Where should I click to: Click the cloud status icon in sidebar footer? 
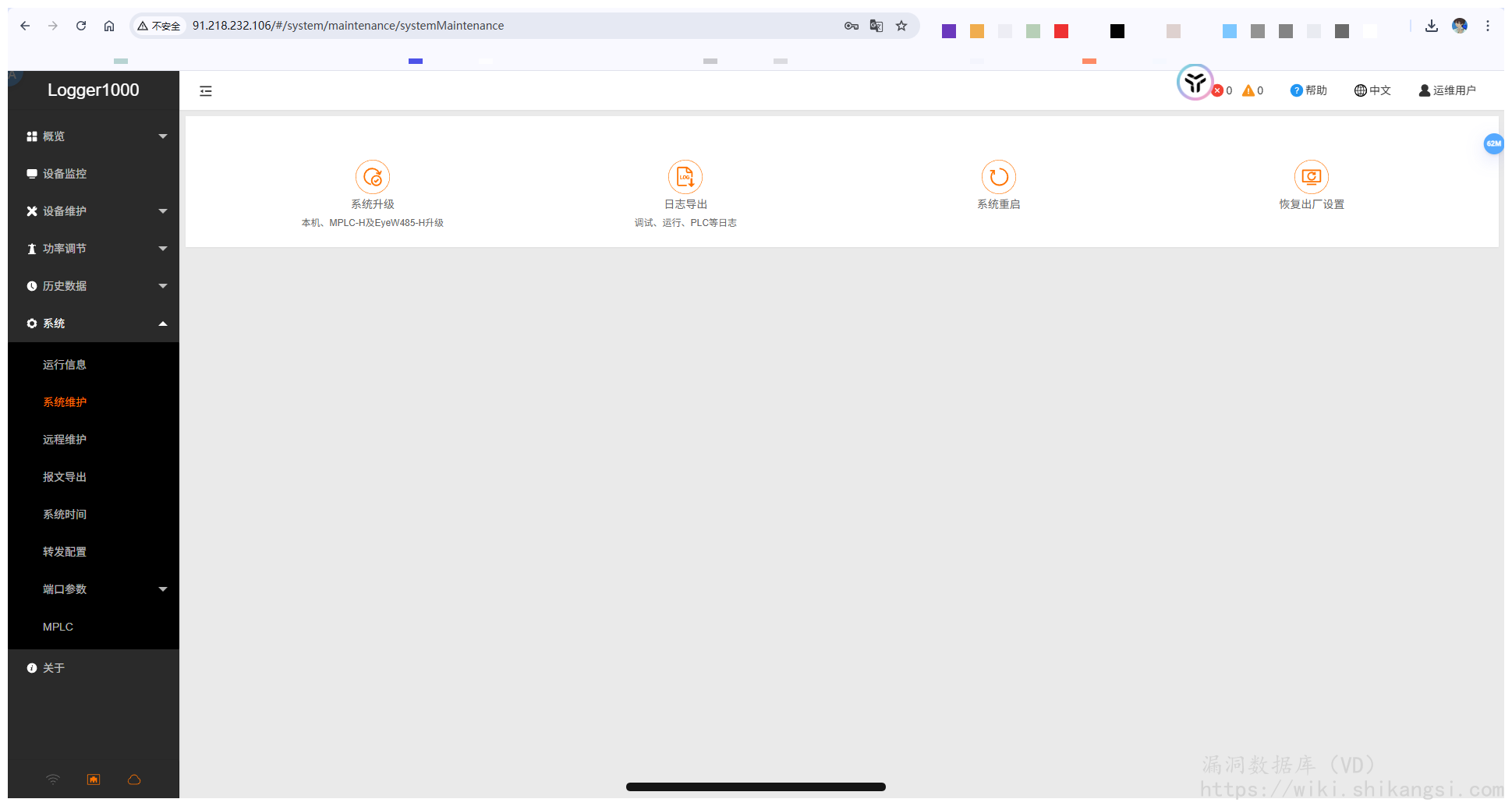pyautogui.click(x=134, y=779)
